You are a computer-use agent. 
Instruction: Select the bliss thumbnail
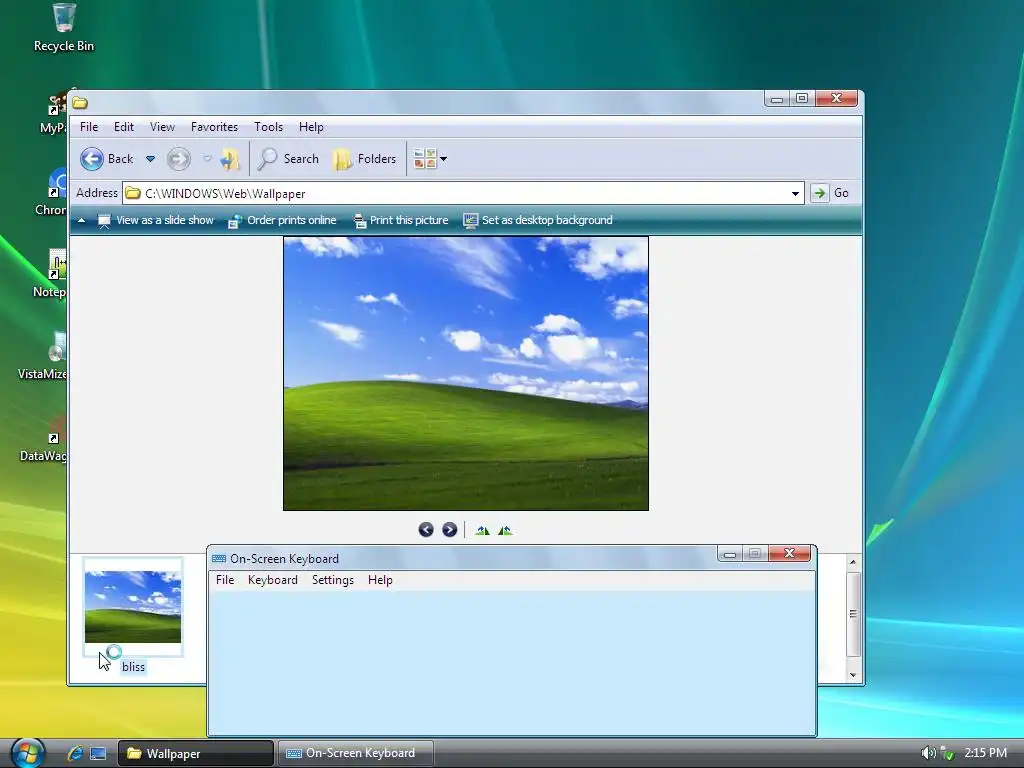[x=133, y=607]
